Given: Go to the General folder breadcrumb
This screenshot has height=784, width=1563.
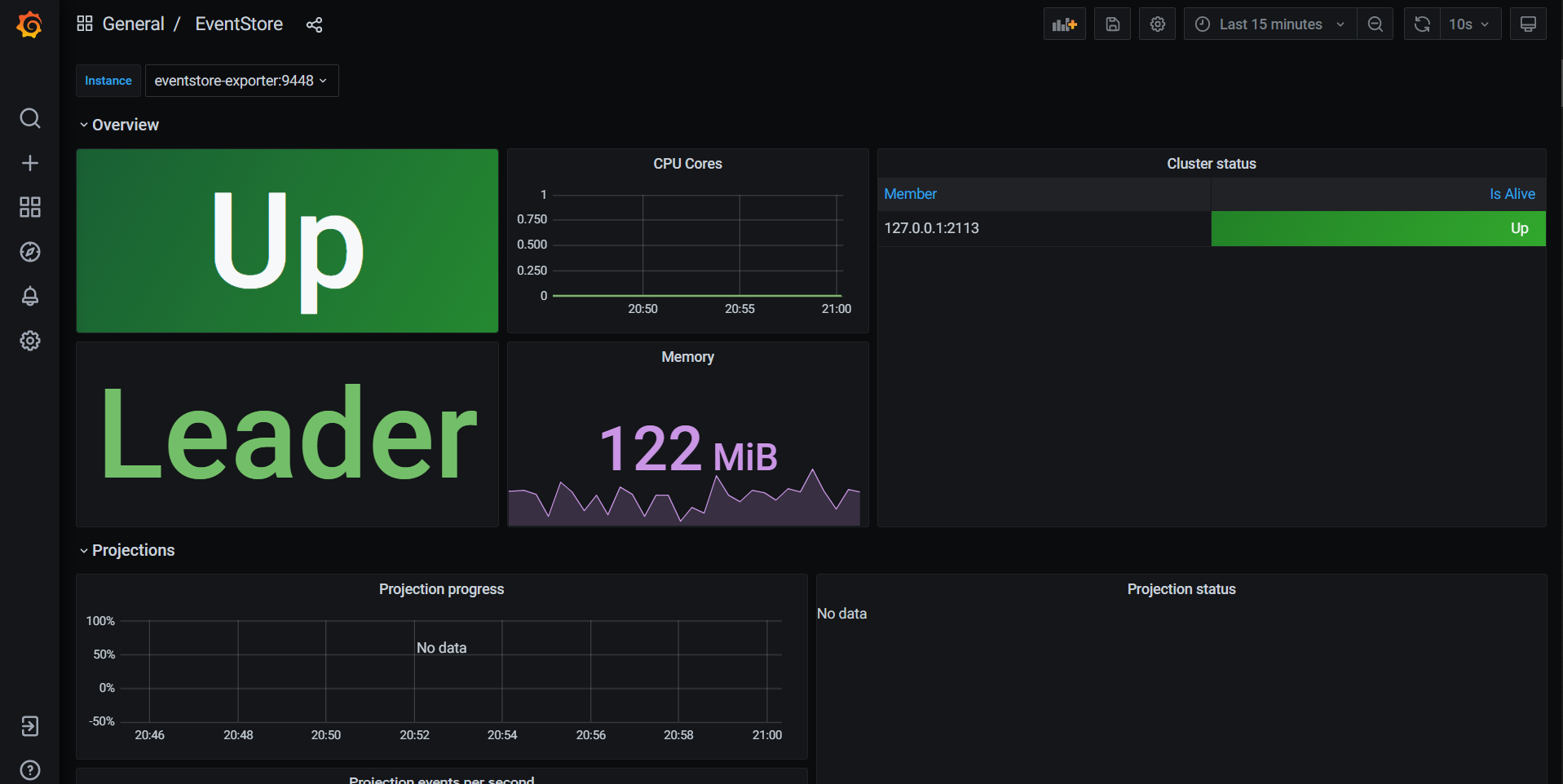Looking at the screenshot, I should [134, 24].
